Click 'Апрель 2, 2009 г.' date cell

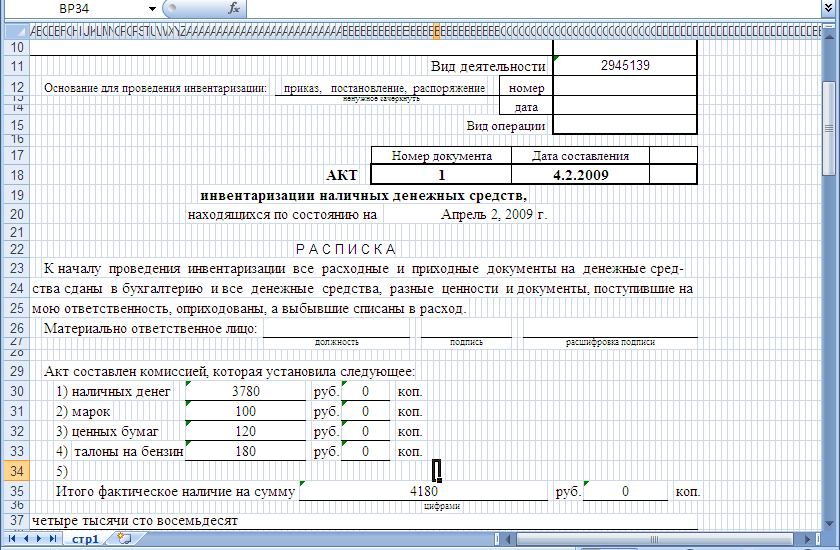tap(493, 215)
